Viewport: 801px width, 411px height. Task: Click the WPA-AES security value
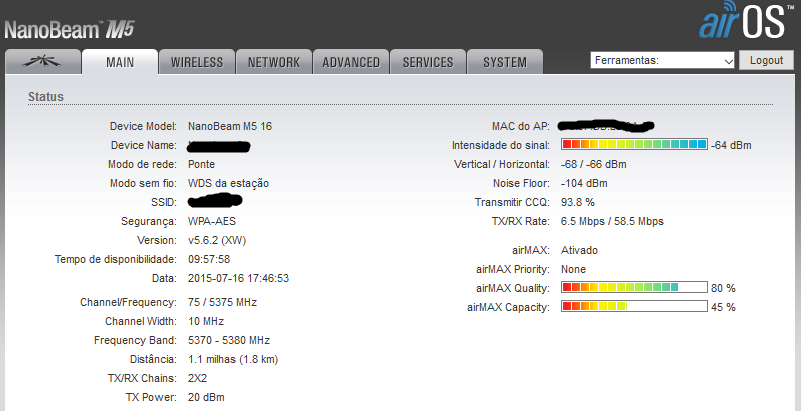pyautogui.click(x=212, y=222)
